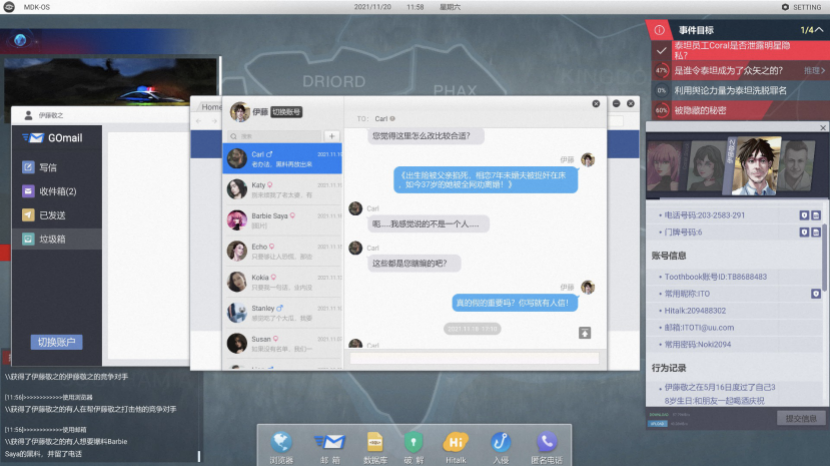Click the 60% progress ring
Viewport: 830px width, 468px height.
(x=661, y=111)
